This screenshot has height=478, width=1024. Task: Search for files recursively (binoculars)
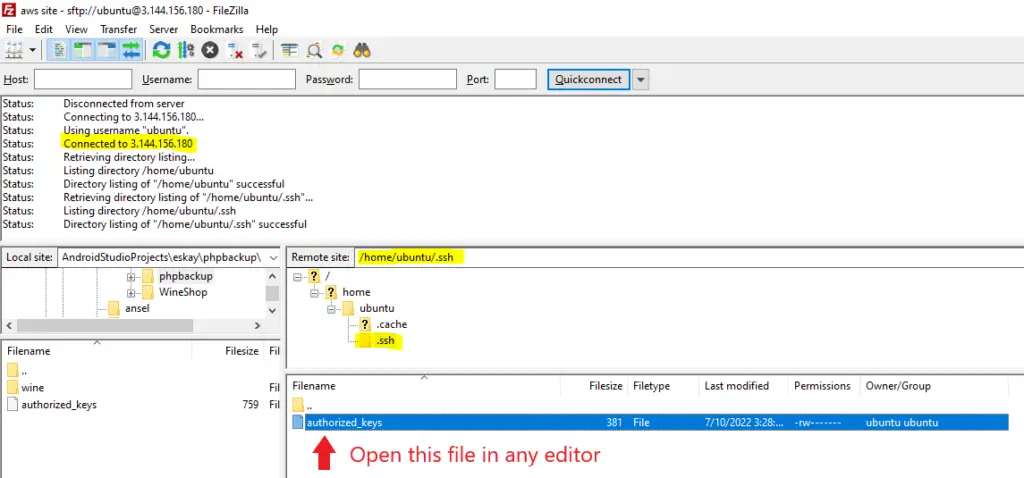click(x=362, y=50)
